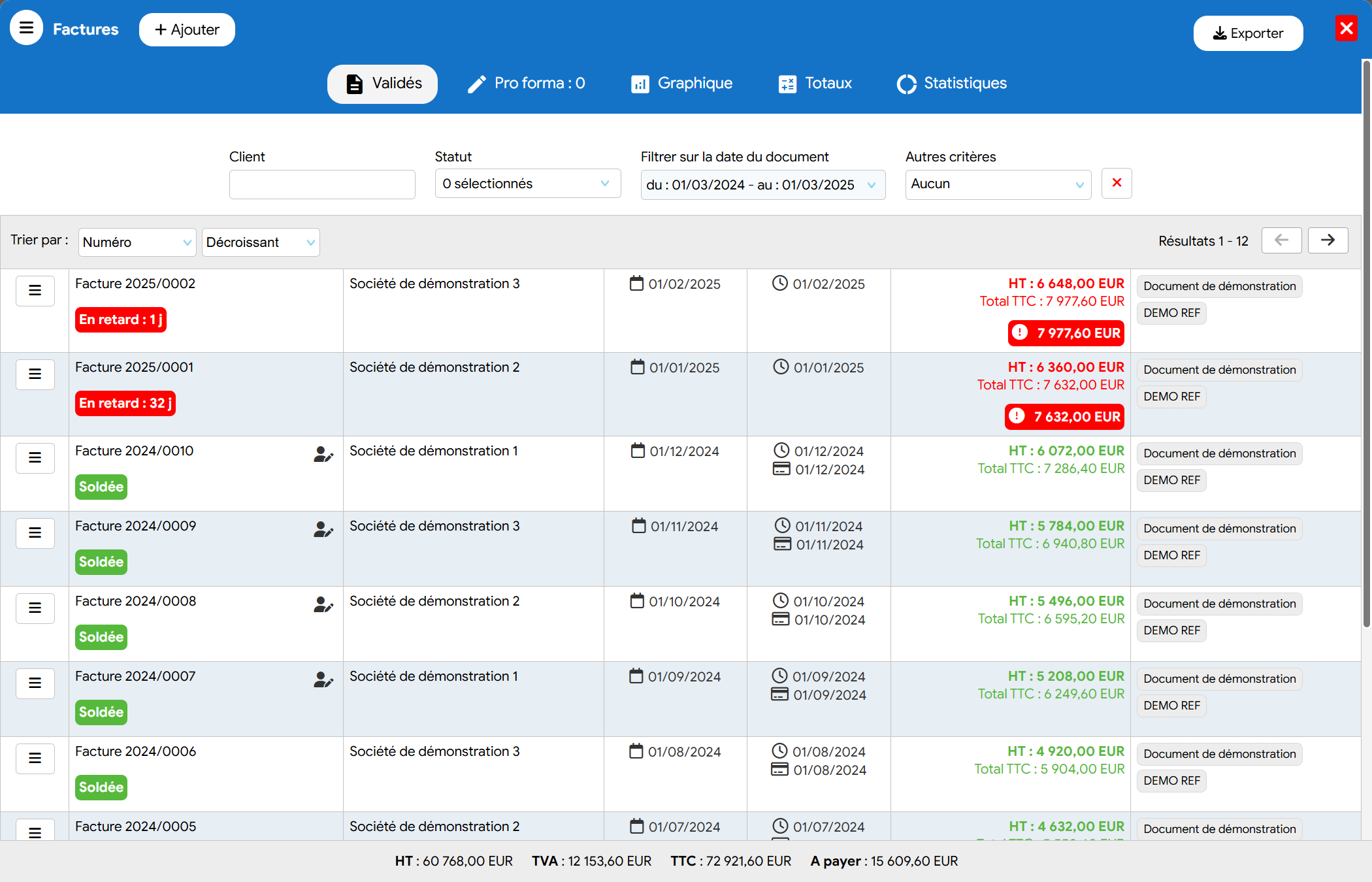Switch to the Graphique tab
Image resolution: width=1372 pixels, height=882 pixels.
(x=682, y=84)
